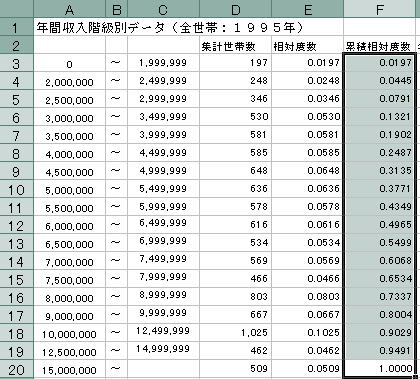
Task: Click cell with value 3,499,999
Action: (163, 117)
